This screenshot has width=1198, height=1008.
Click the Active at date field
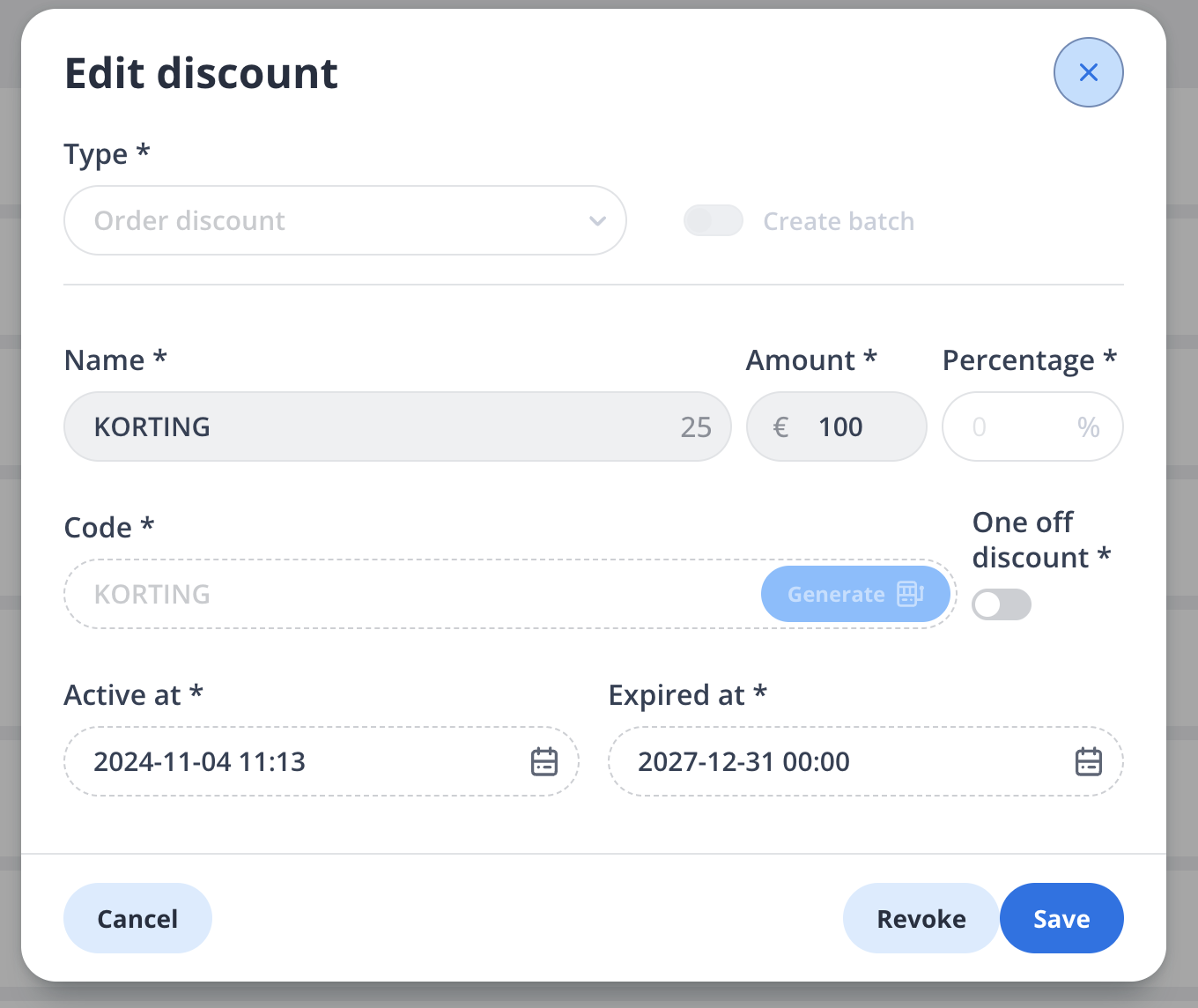(x=299, y=761)
